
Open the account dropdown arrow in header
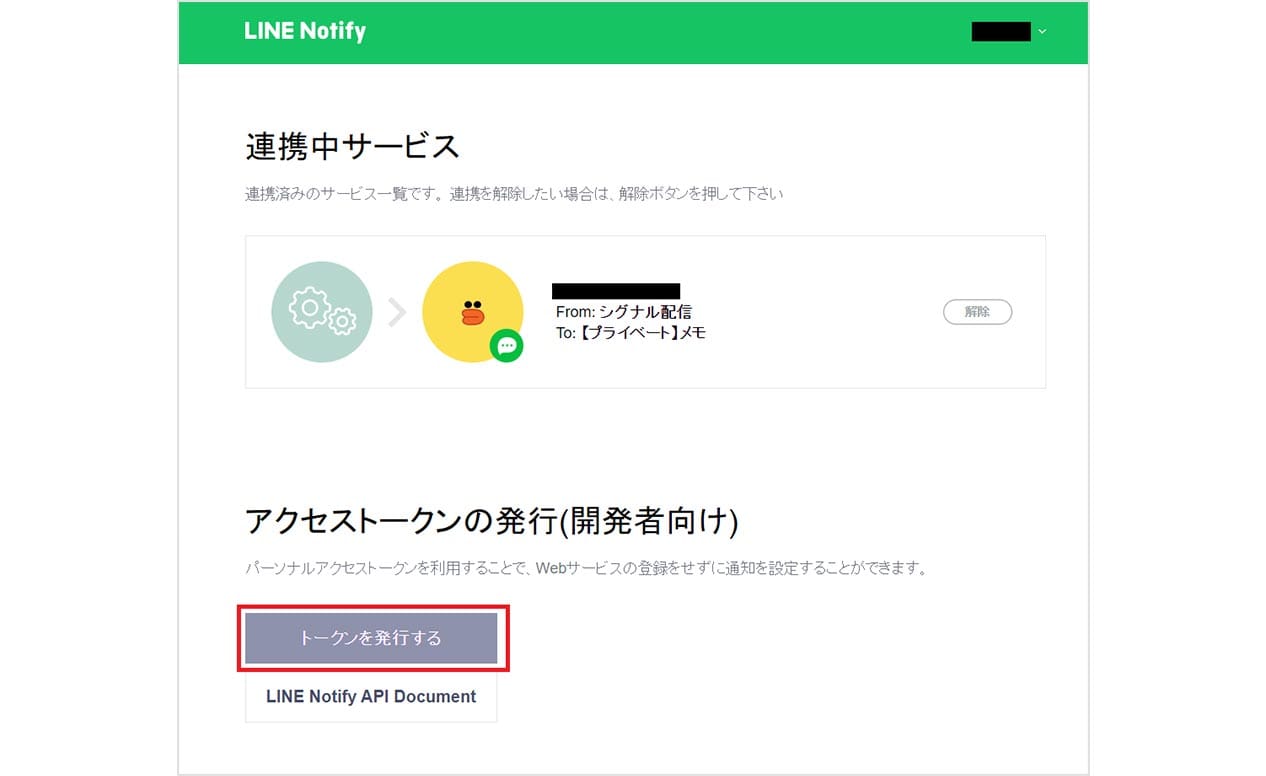1042,32
